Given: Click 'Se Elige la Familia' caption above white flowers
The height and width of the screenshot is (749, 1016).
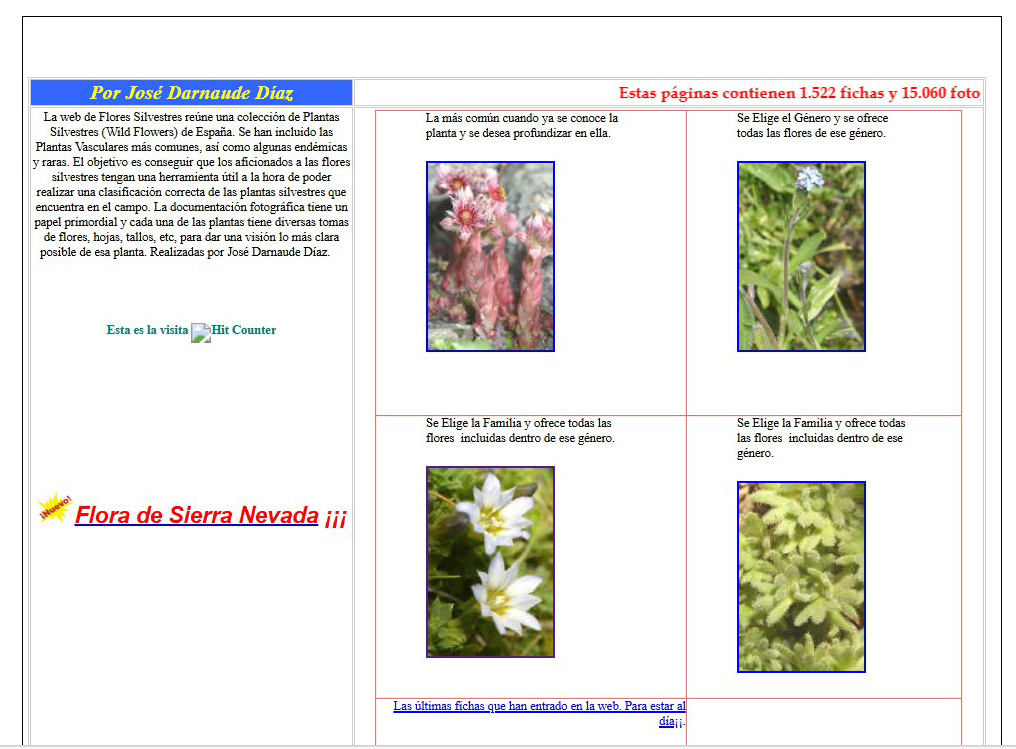Looking at the screenshot, I should click(519, 430).
